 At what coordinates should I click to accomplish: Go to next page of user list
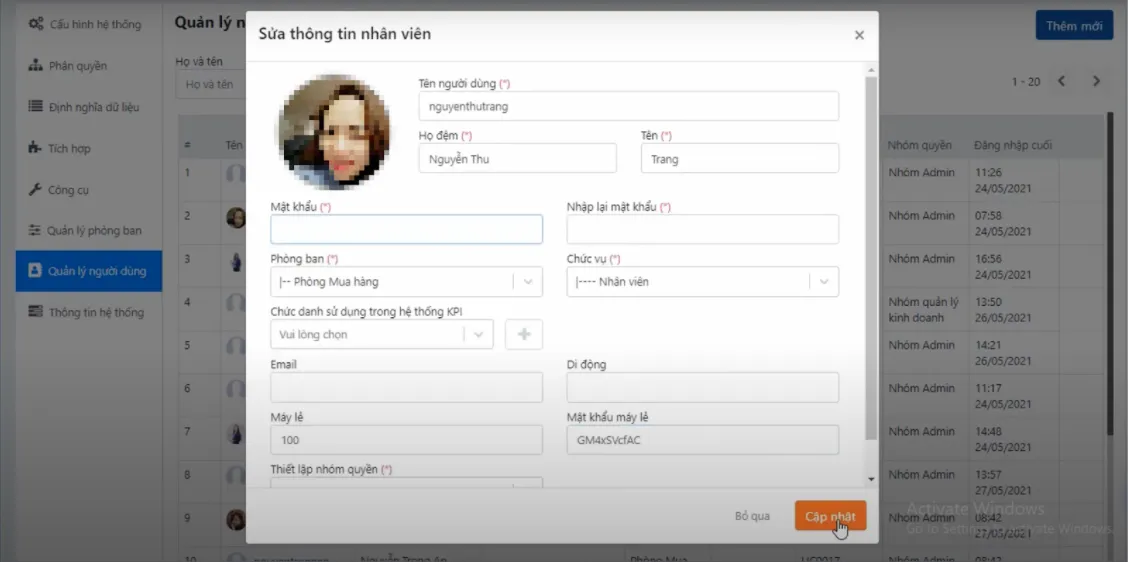(x=1096, y=81)
